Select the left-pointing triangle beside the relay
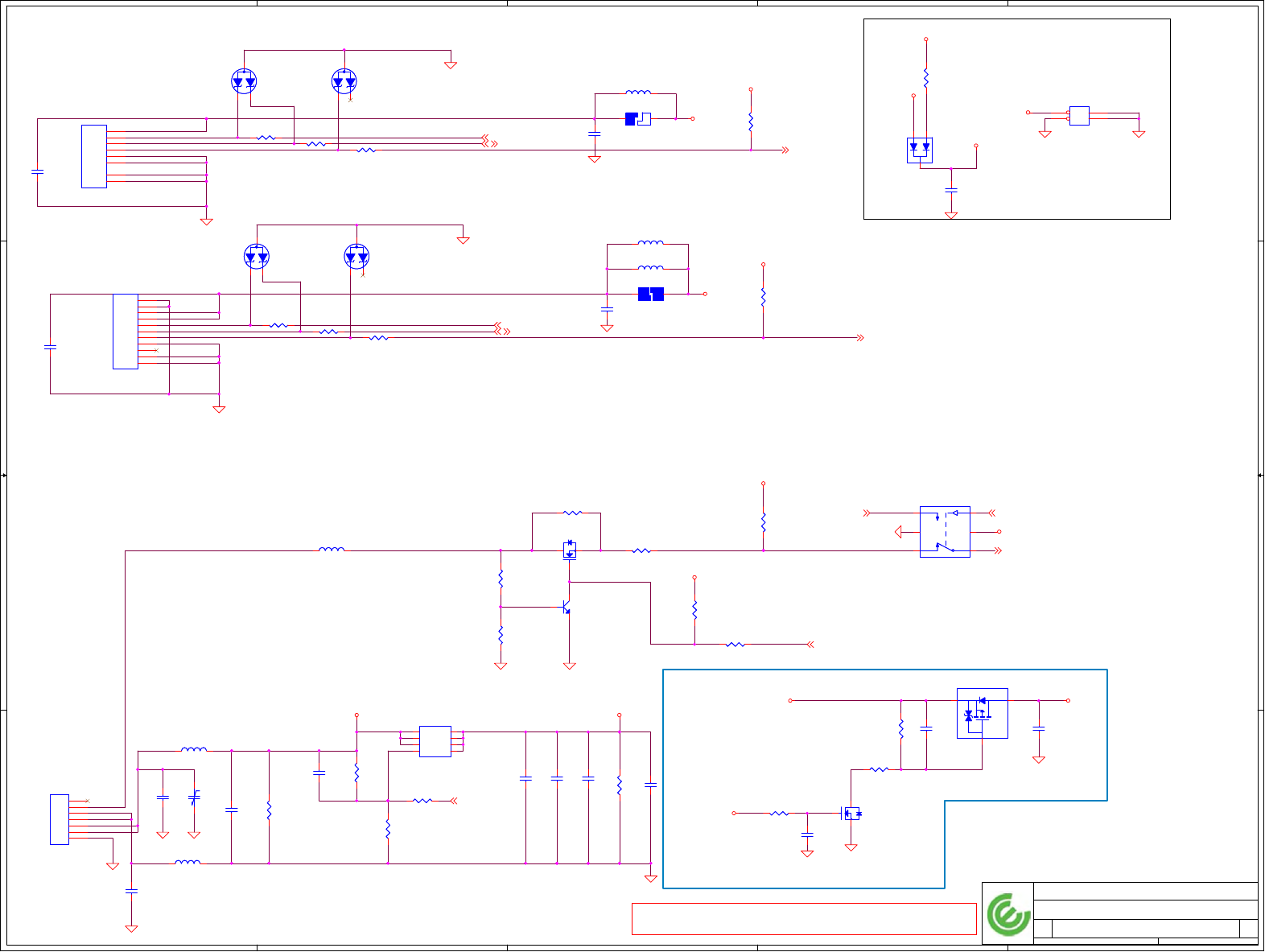Screen dimensions: 1265x952 click(898, 532)
